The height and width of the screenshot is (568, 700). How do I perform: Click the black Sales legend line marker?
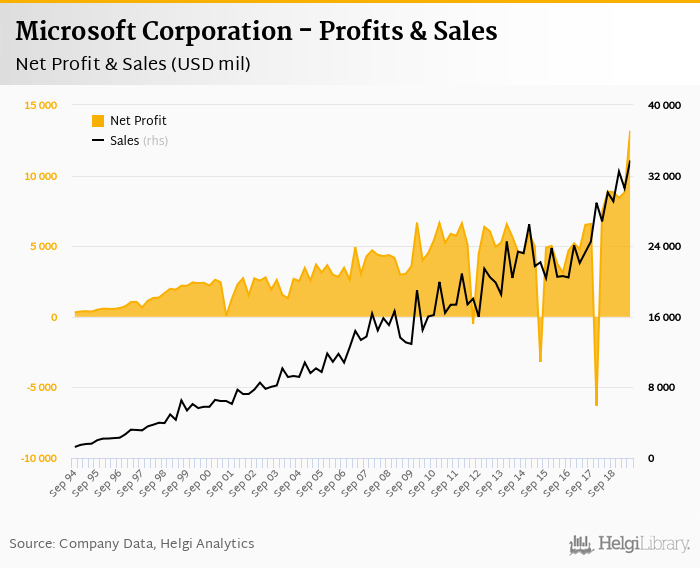click(x=98, y=141)
